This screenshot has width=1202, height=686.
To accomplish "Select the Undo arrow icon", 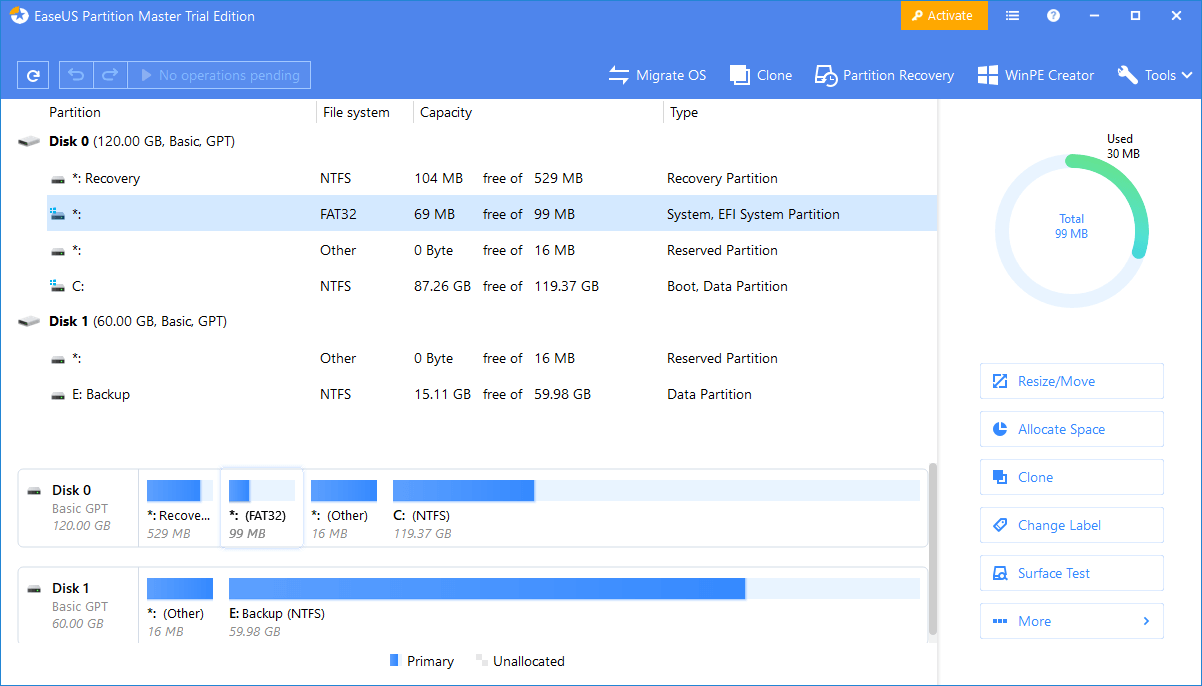I will point(76,74).
